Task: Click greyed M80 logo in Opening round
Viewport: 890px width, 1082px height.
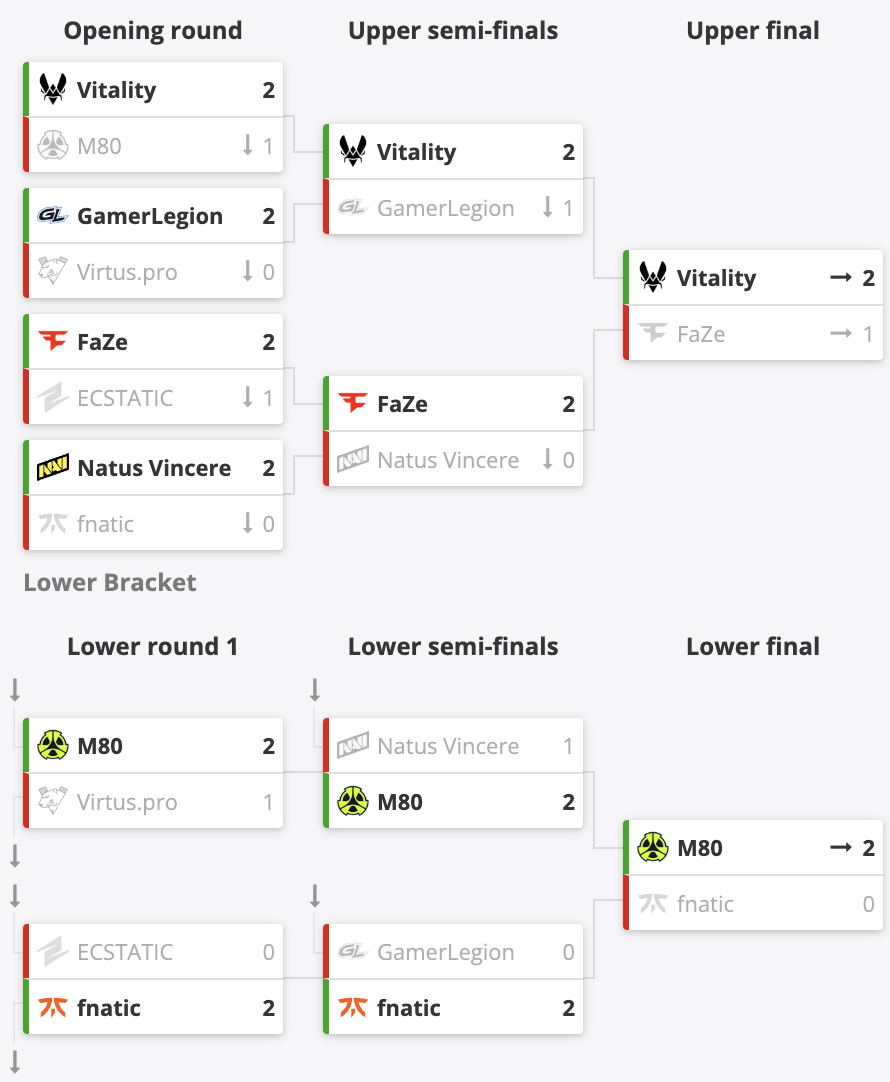Action: pyautogui.click(x=52, y=146)
